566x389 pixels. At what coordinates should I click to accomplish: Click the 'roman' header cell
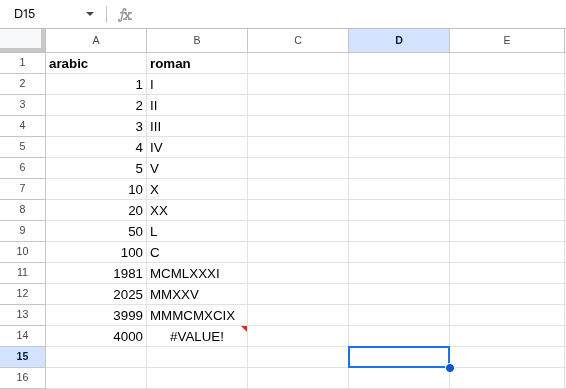point(197,63)
